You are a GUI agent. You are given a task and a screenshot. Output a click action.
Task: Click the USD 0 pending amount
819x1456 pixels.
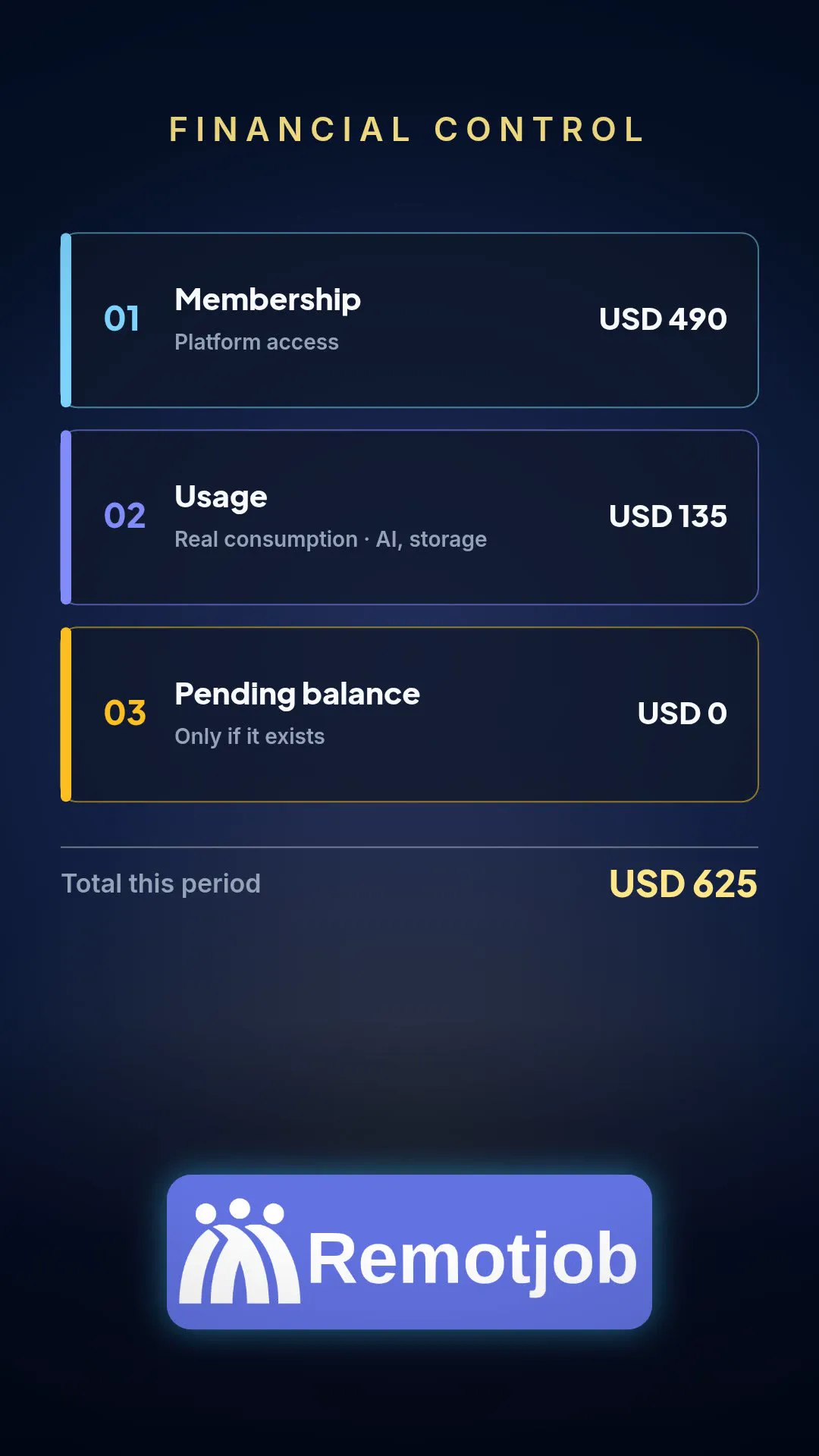[x=682, y=713]
